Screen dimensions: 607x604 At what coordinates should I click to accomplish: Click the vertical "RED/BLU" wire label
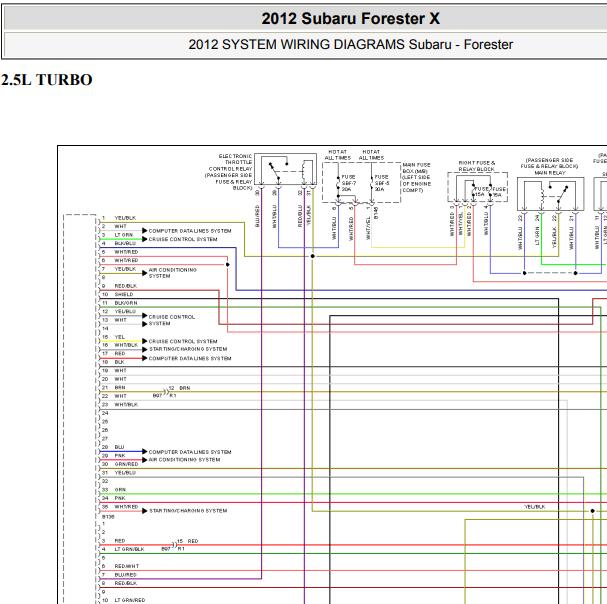[300, 216]
